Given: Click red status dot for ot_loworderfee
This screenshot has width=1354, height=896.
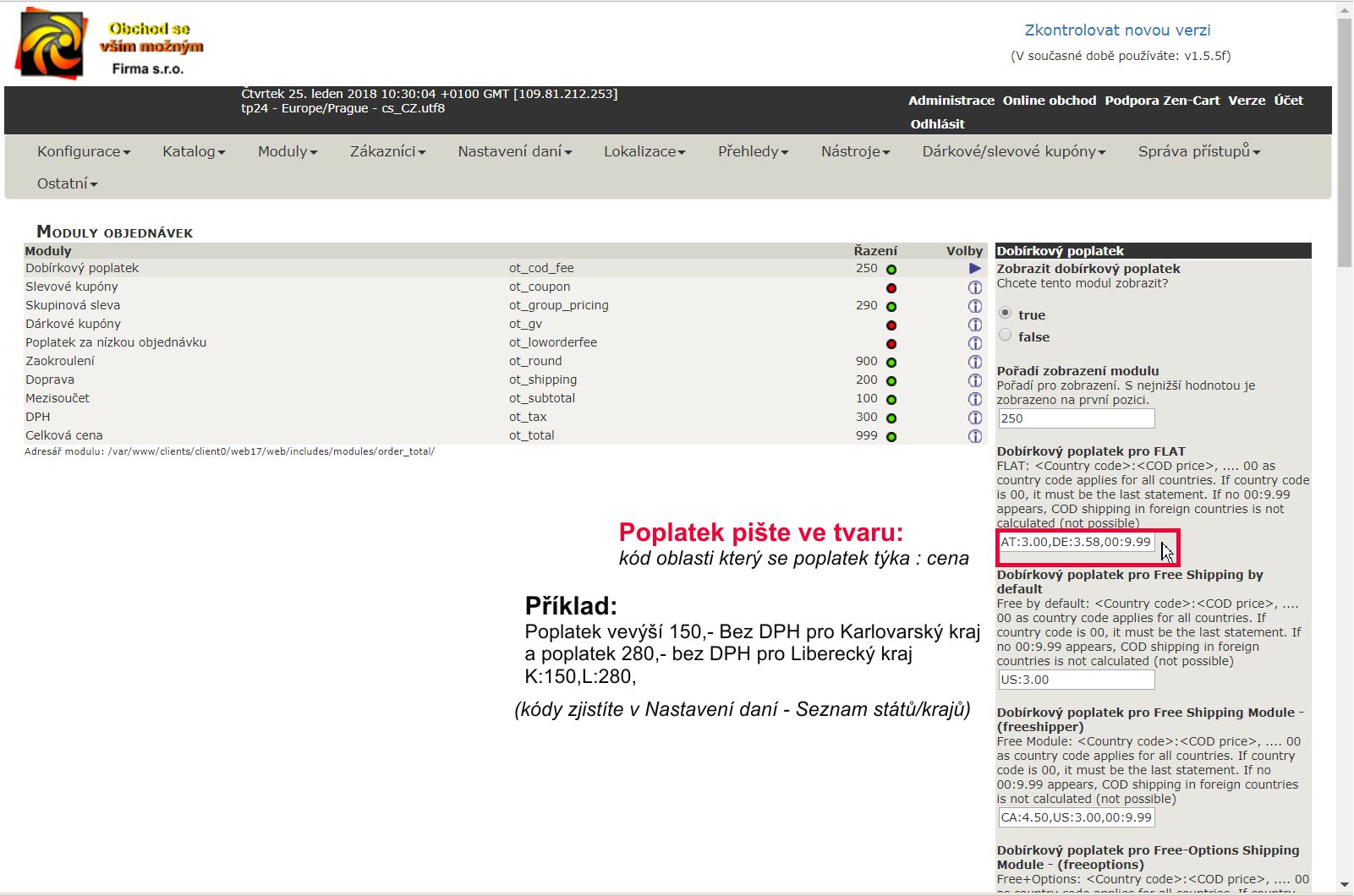Looking at the screenshot, I should point(891,344).
